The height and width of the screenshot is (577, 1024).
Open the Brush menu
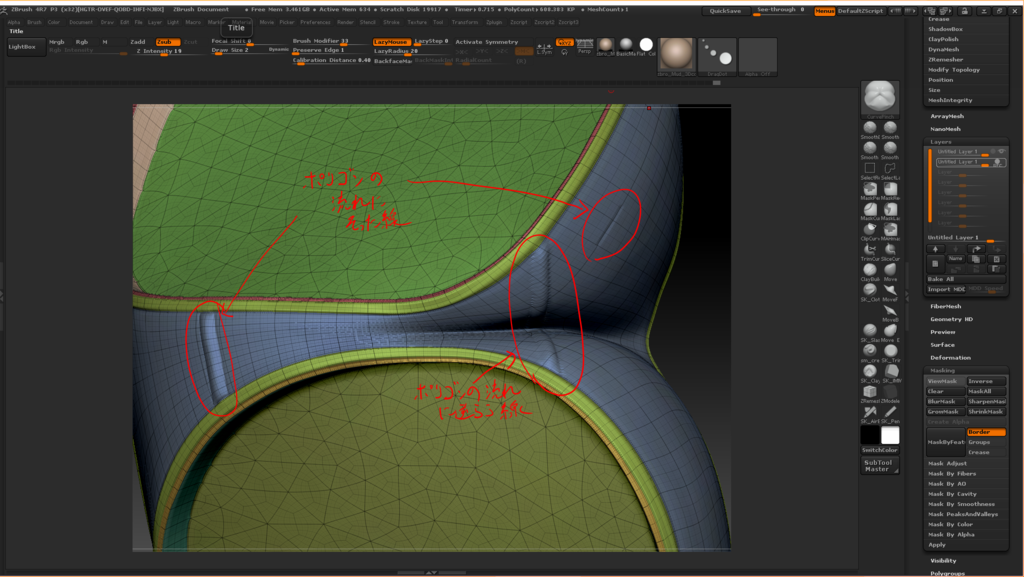[34, 22]
